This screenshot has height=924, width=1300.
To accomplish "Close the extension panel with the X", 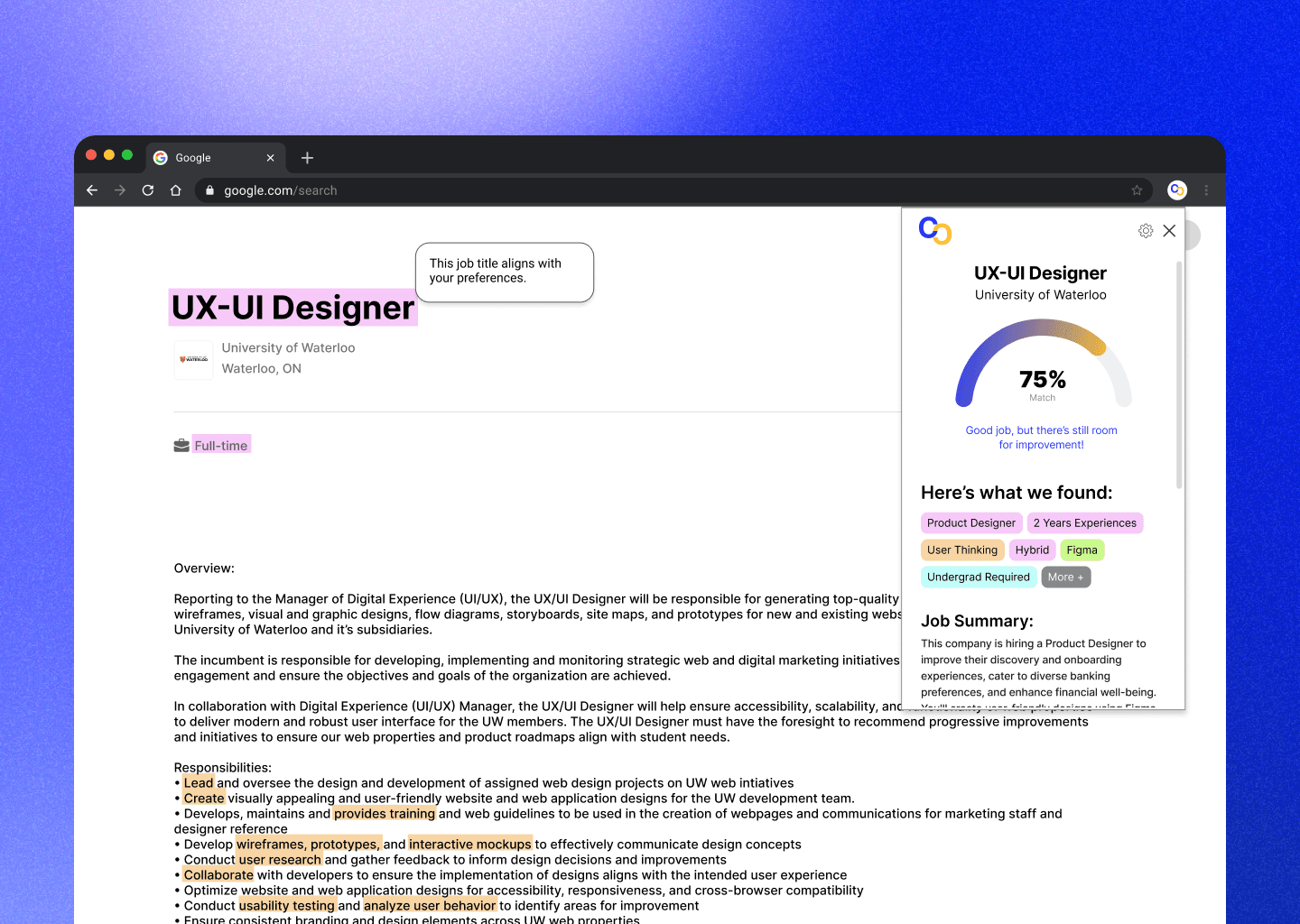I will [1169, 231].
